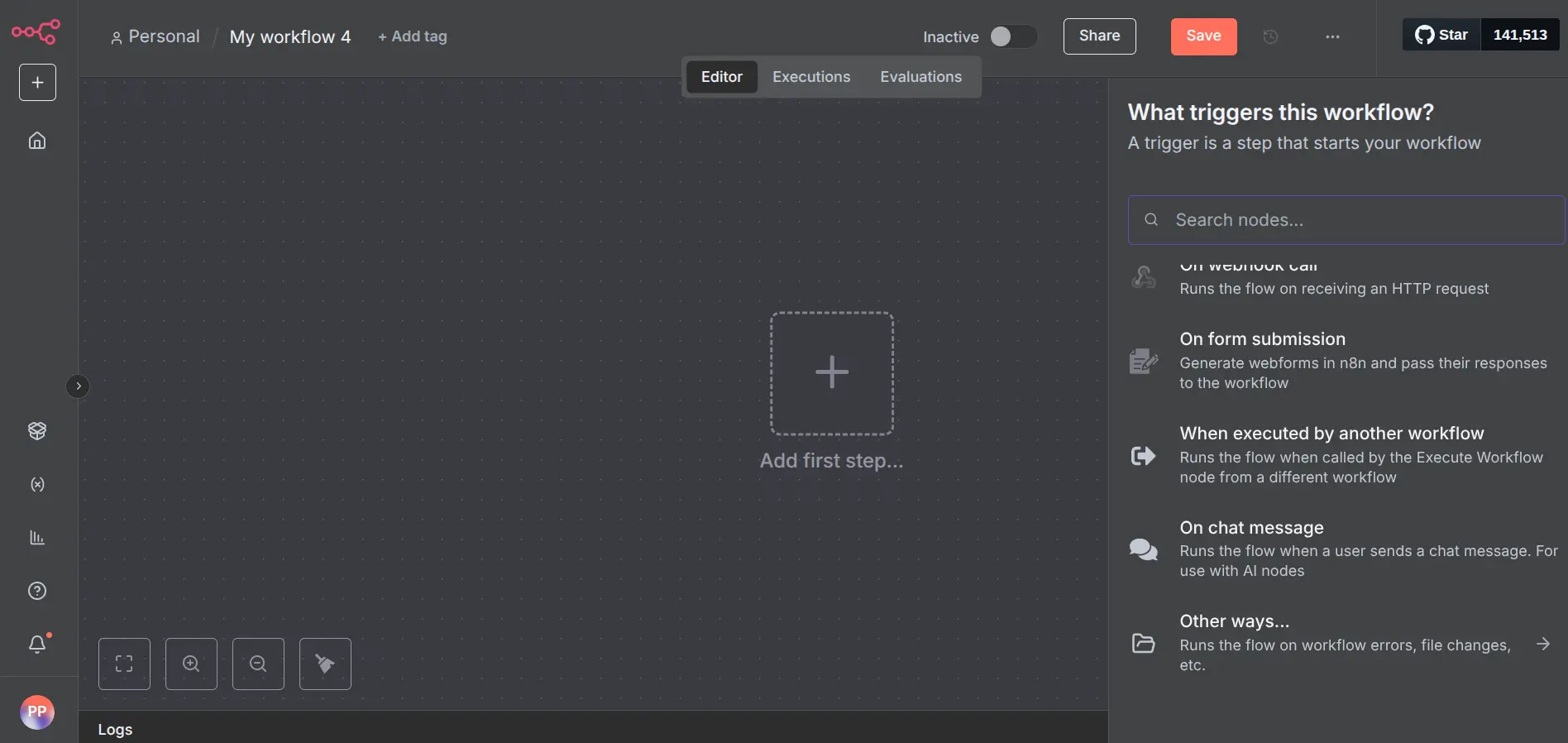Image resolution: width=1568 pixels, height=743 pixels.
Task: Open the Variables icon in sidebar
Action: pos(37,485)
